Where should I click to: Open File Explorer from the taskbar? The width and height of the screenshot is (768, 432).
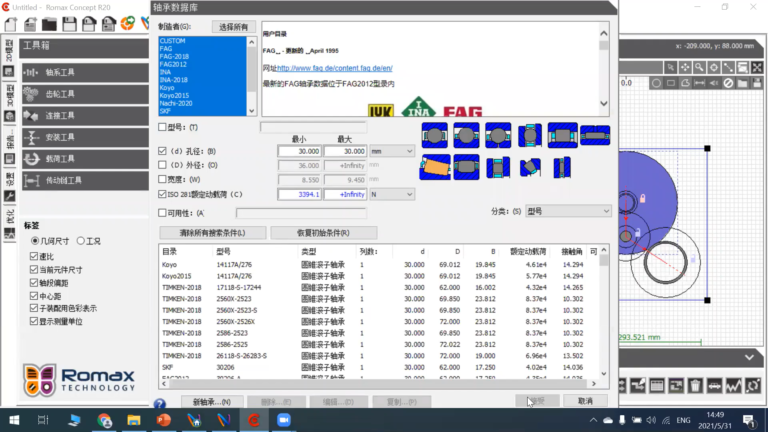(x=134, y=420)
